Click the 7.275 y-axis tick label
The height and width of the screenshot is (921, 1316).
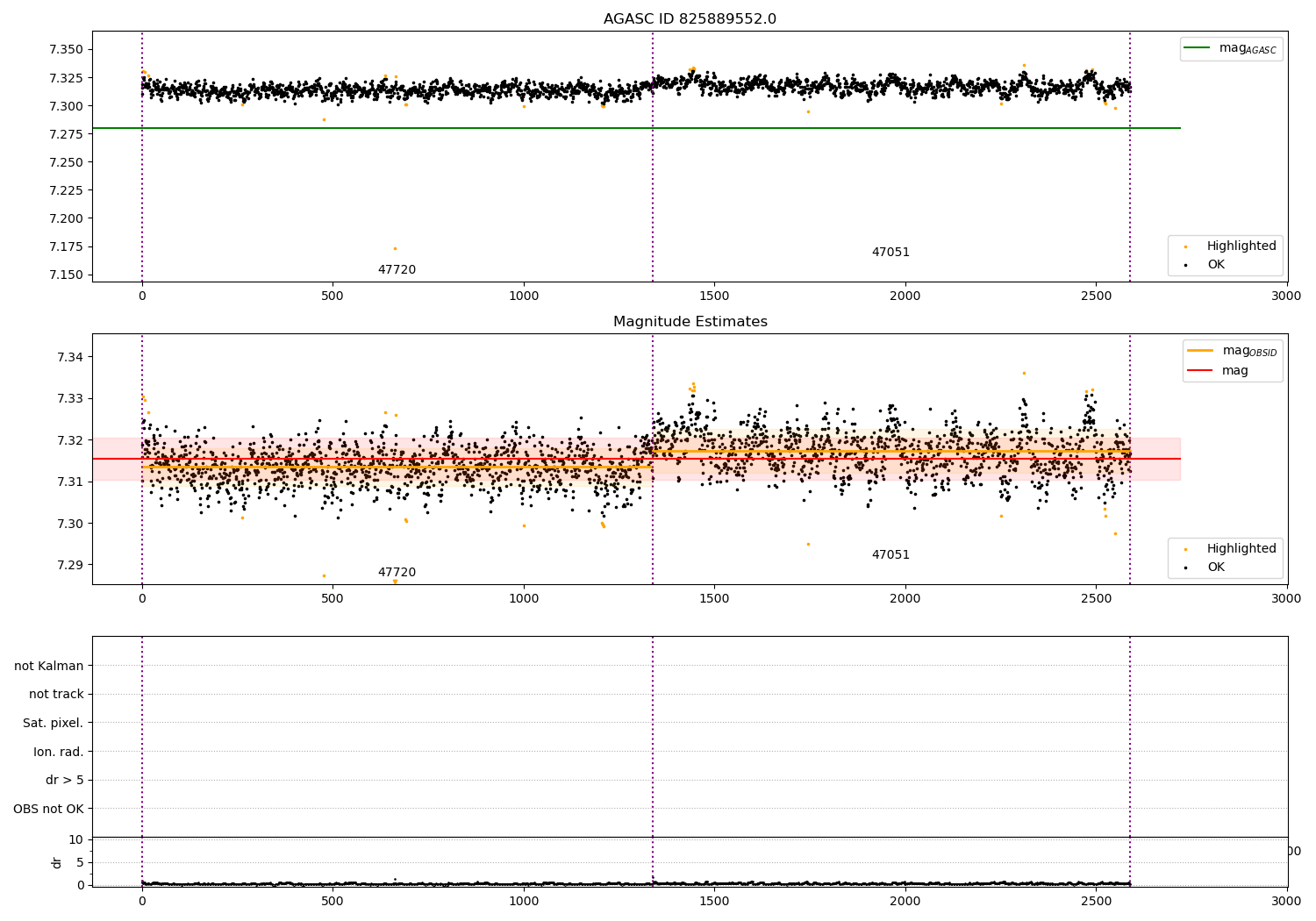[66, 134]
